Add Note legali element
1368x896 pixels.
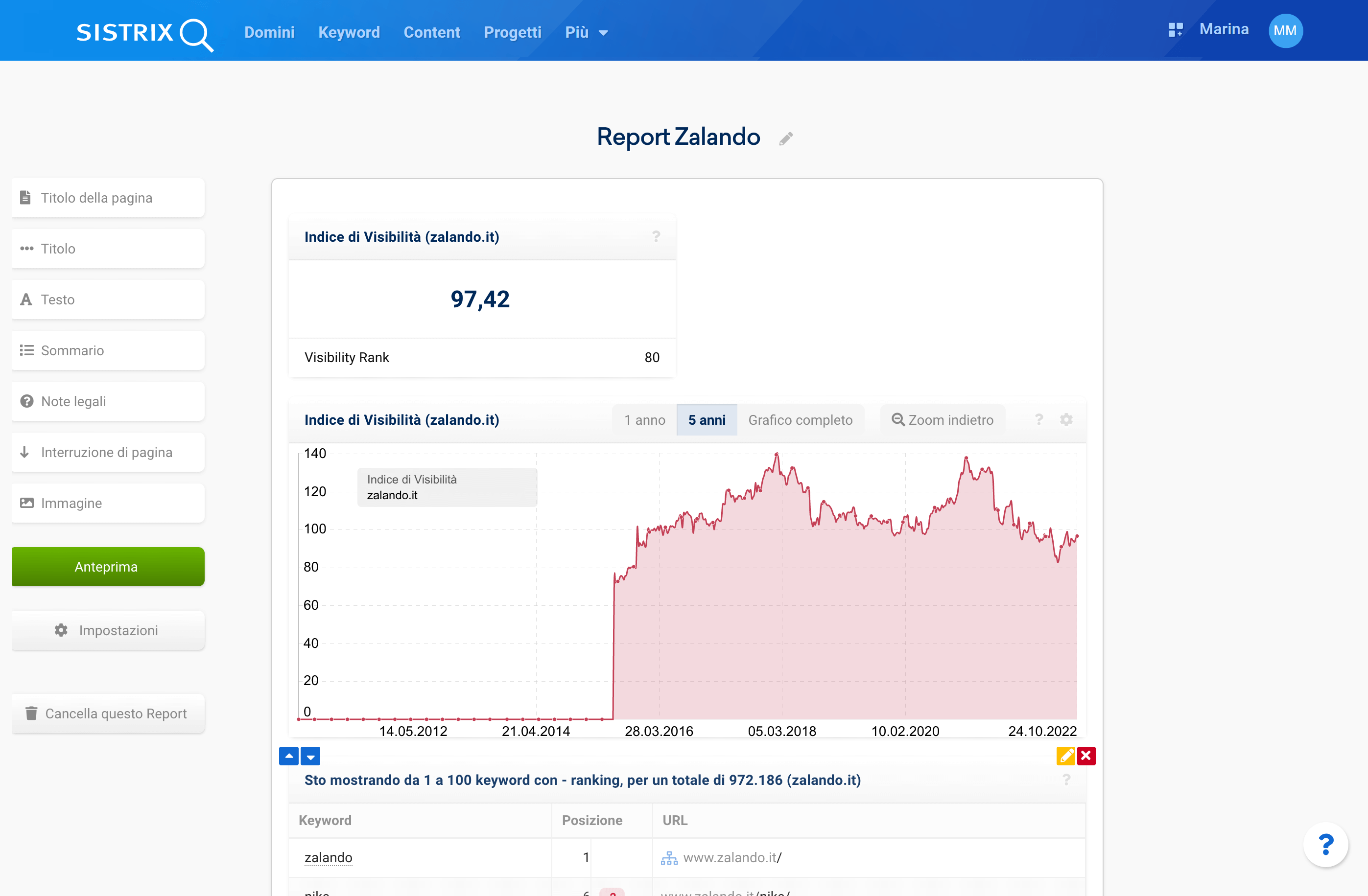click(108, 401)
